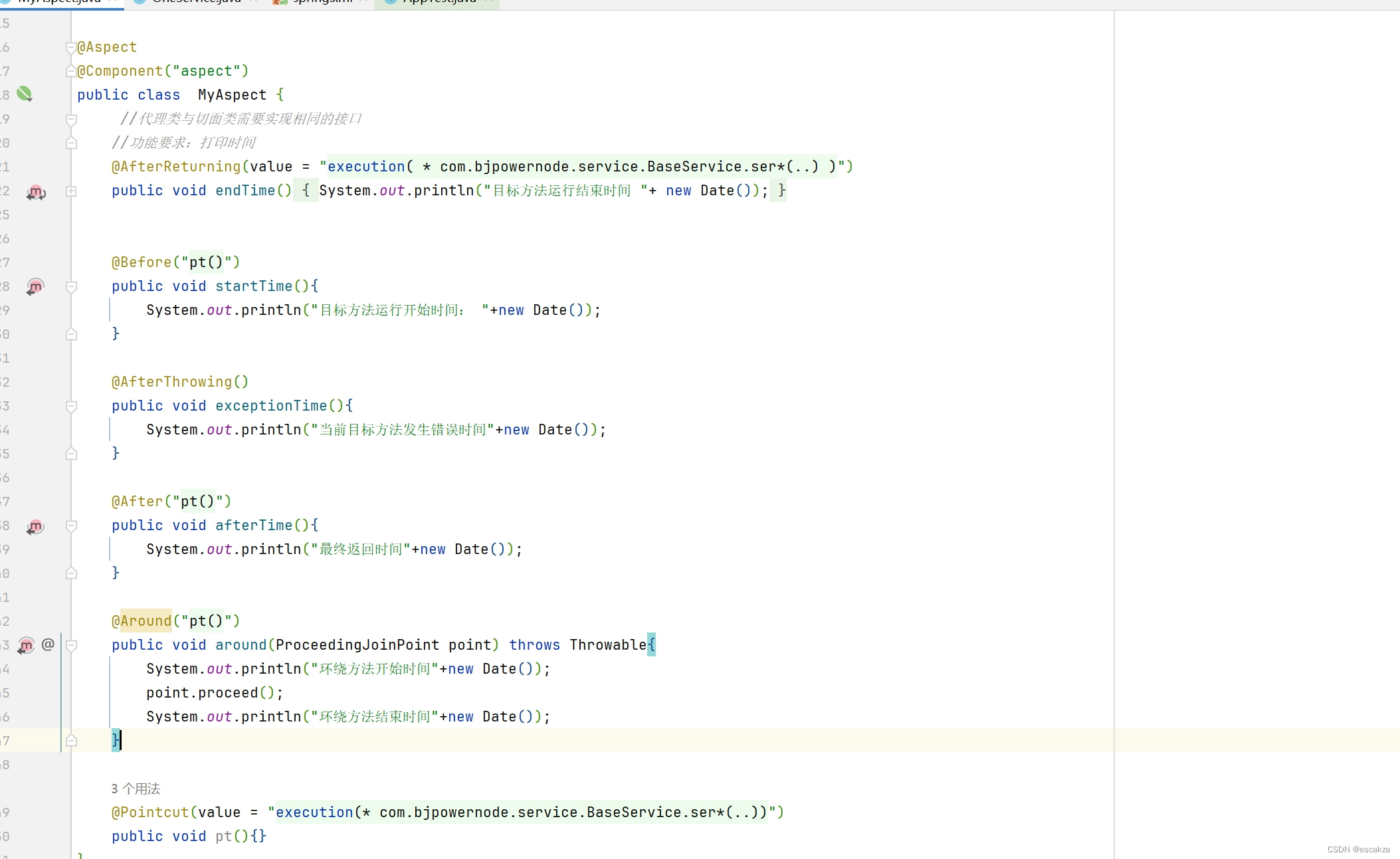Viewport: 1400px width, 859px height.
Task: Click the @Around annotation highlighted in yellow
Action: tap(146, 621)
